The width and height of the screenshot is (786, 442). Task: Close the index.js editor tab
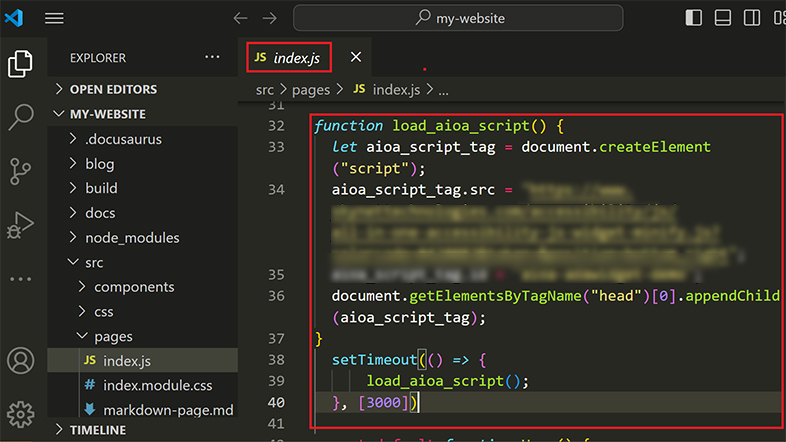click(356, 57)
